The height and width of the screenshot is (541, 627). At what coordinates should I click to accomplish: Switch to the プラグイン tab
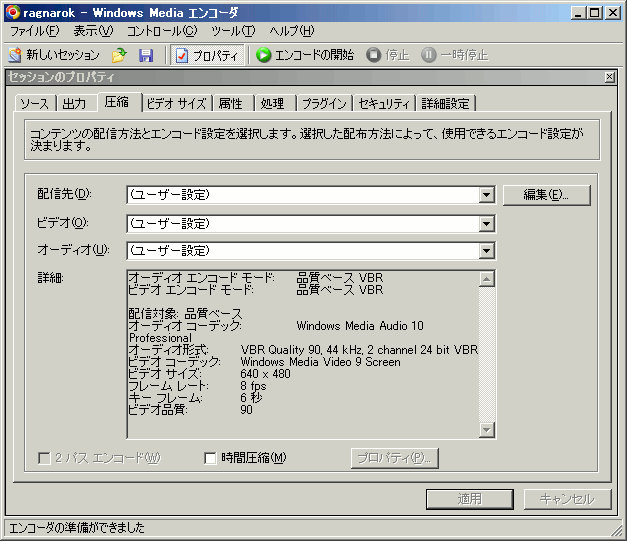tap(324, 104)
